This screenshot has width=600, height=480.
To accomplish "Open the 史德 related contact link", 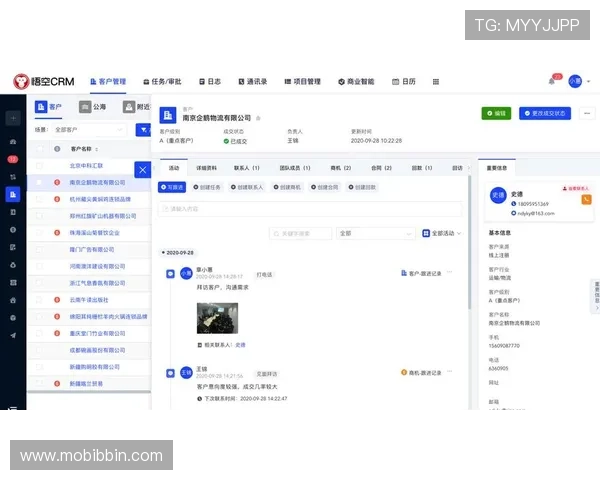I will (240, 345).
